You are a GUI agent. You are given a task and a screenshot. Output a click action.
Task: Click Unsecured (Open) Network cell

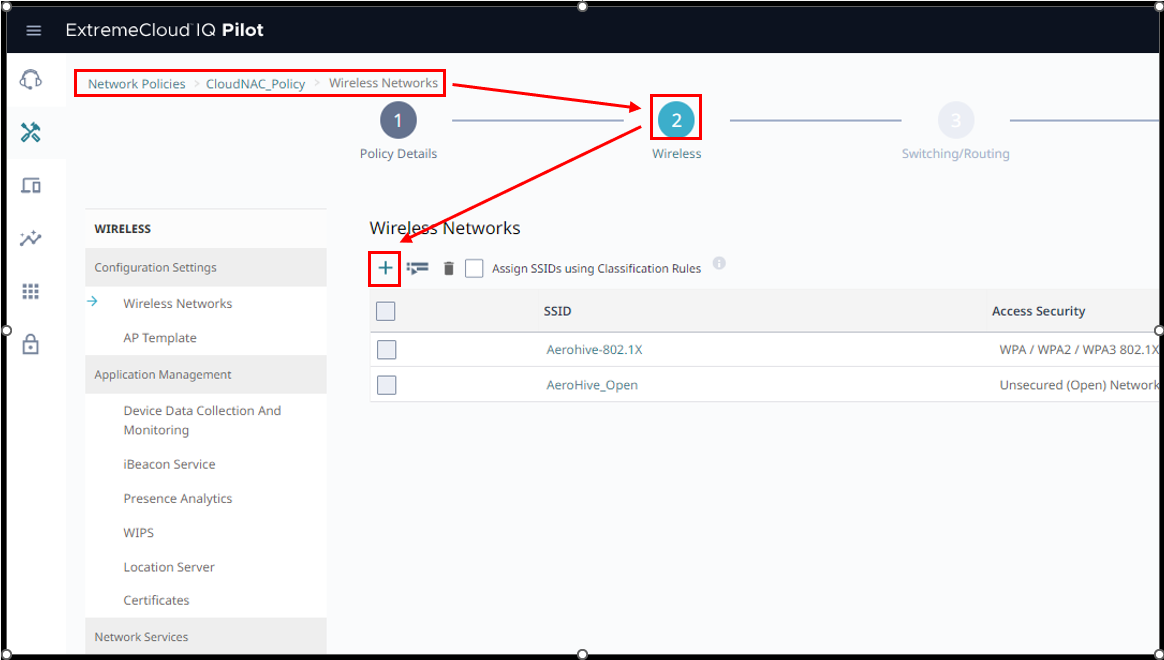click(1079, 385)
